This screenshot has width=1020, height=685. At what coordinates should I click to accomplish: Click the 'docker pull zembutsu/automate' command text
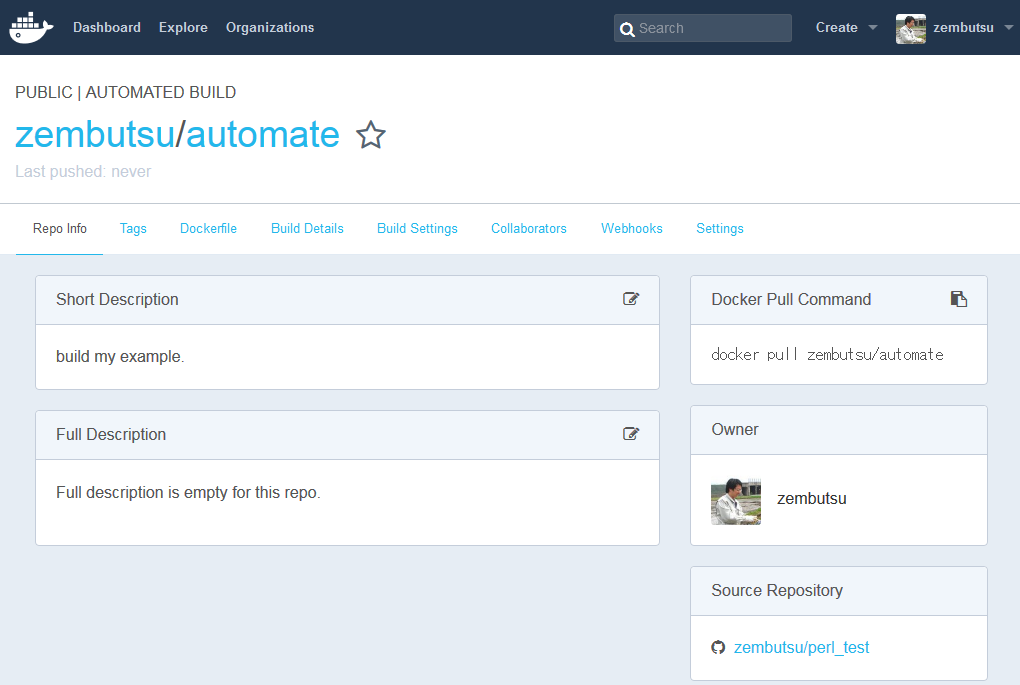click(827, 355)
